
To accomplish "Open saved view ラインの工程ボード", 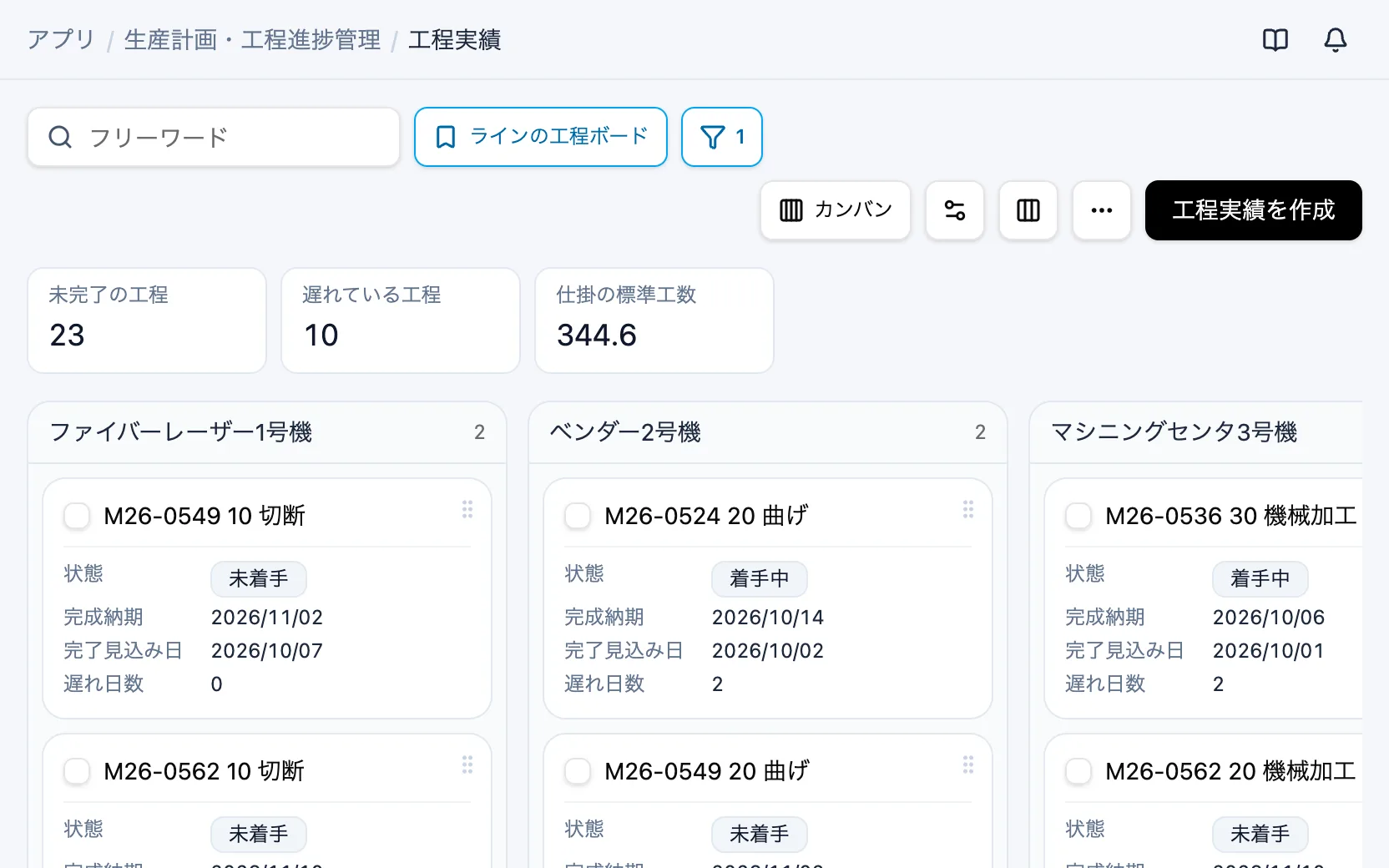I will [541, 137].
